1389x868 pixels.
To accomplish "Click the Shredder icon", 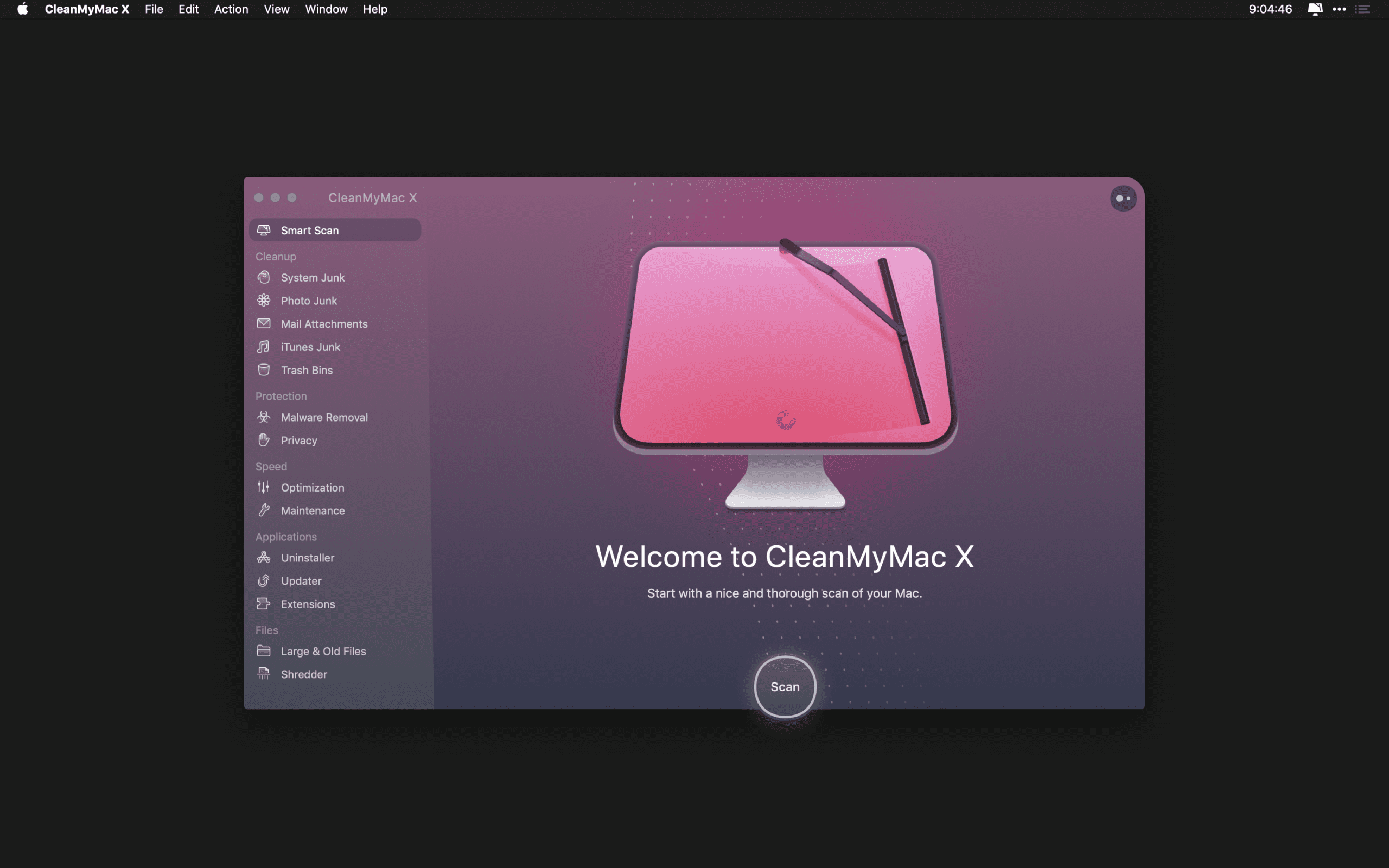I will (264, 674).
